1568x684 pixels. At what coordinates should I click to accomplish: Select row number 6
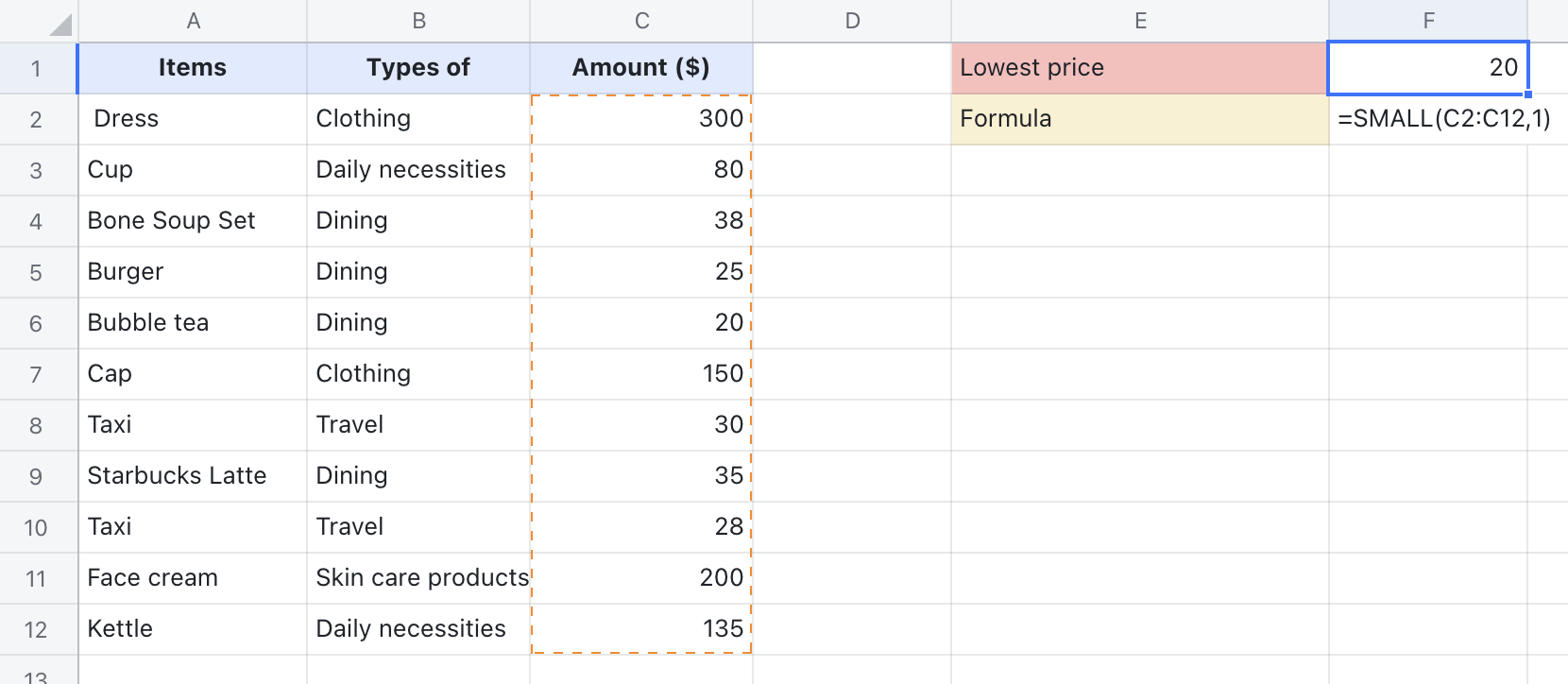pos(38,322)
